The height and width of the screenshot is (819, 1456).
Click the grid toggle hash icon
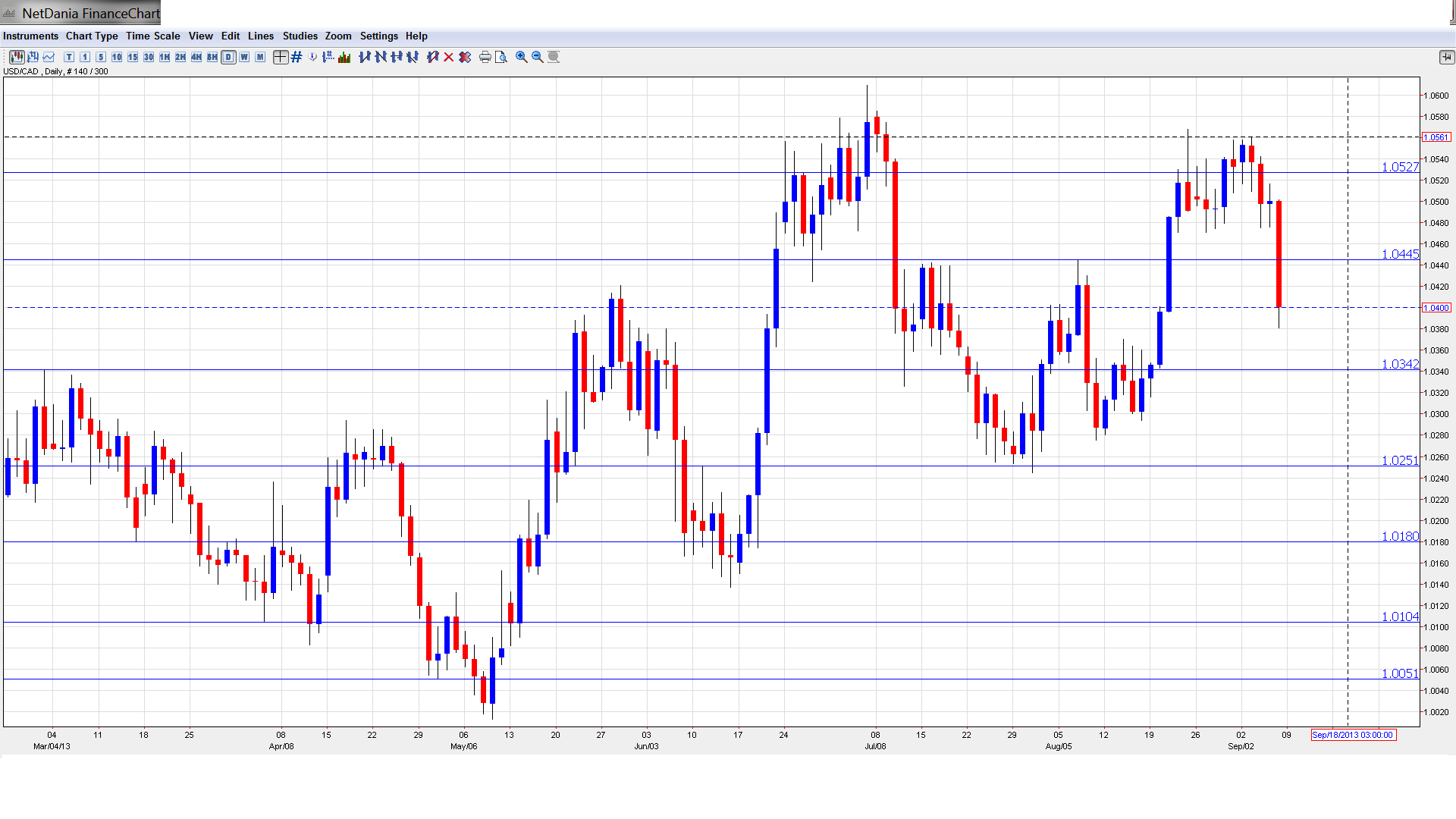tap(297, 57)
